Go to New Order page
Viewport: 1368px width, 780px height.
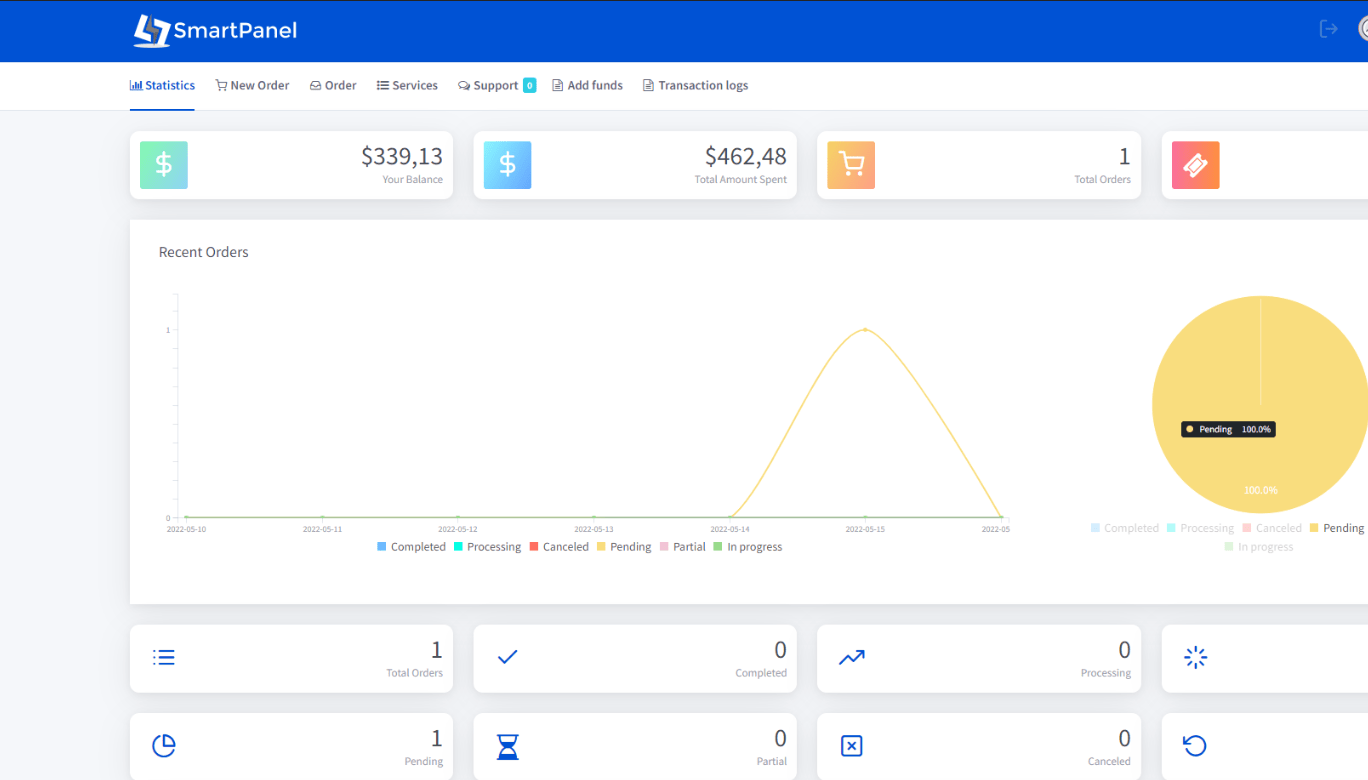(252, 86)
